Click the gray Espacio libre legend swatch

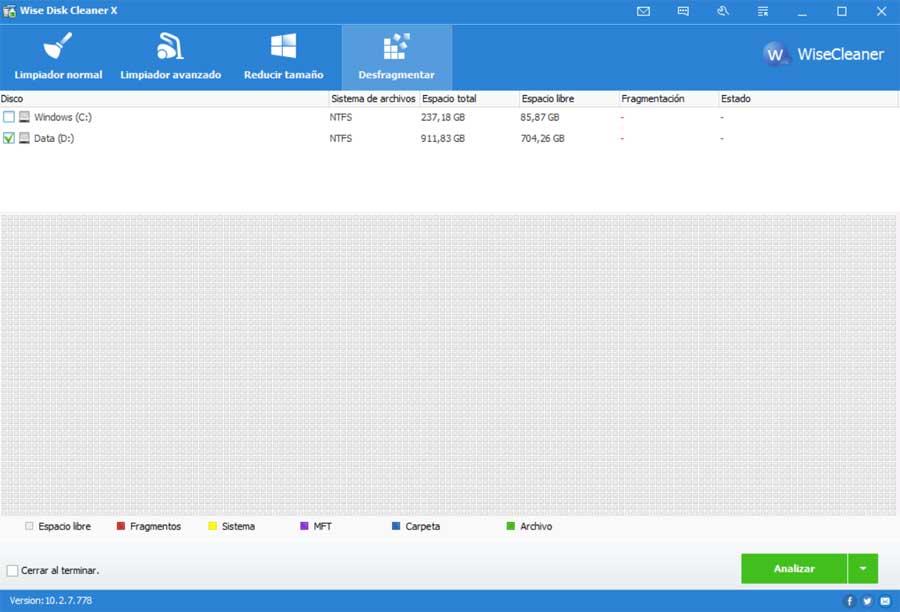click(29, 526)
